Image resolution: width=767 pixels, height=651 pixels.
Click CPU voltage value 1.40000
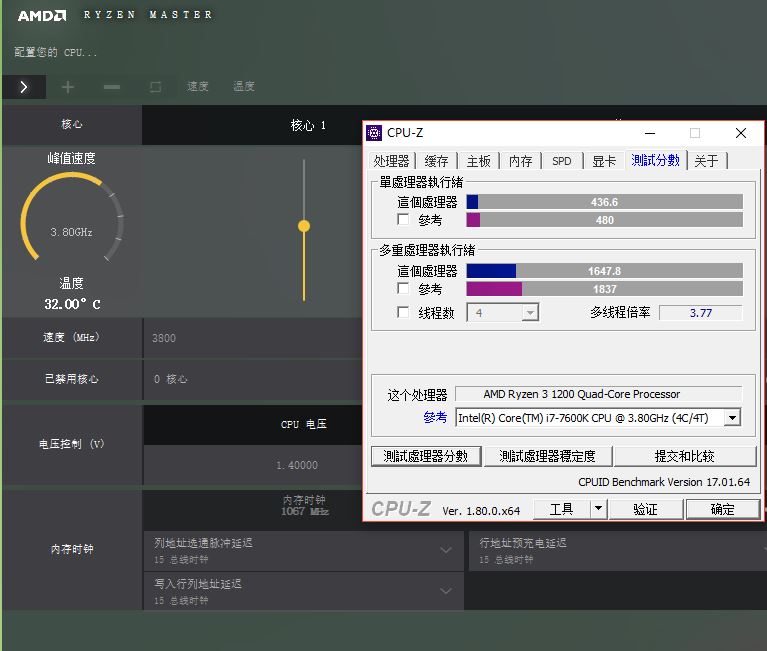pos(297,465)
